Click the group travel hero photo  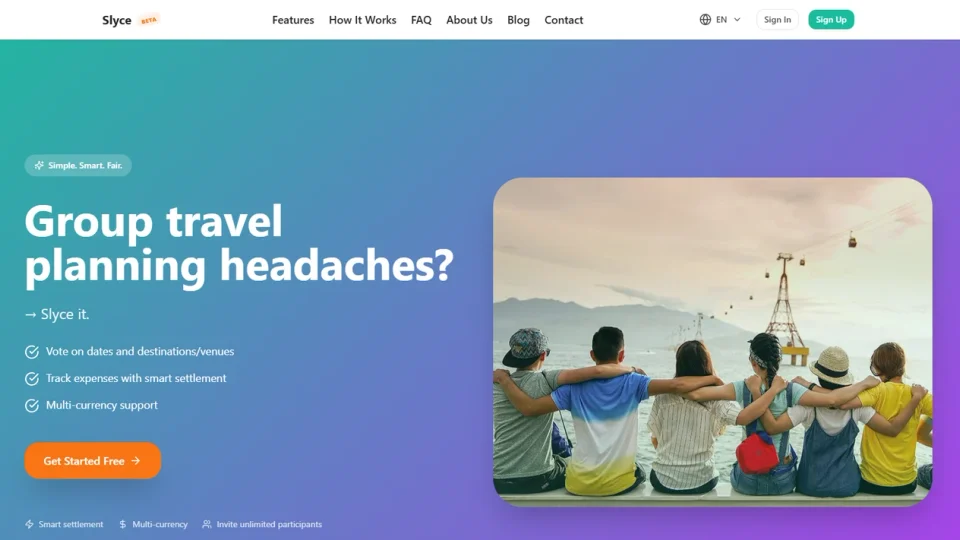click(x=712, y=340)
